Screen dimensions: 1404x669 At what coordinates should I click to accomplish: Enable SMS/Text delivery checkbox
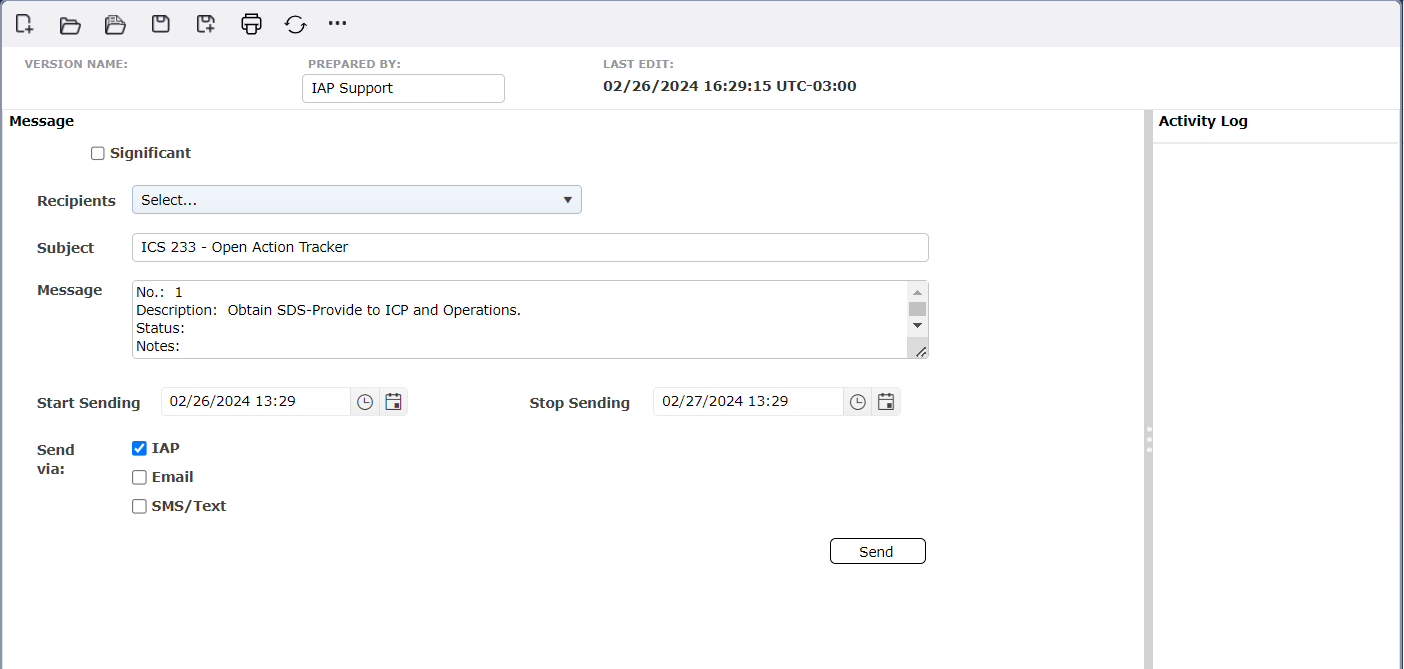[x=140, y=507]
